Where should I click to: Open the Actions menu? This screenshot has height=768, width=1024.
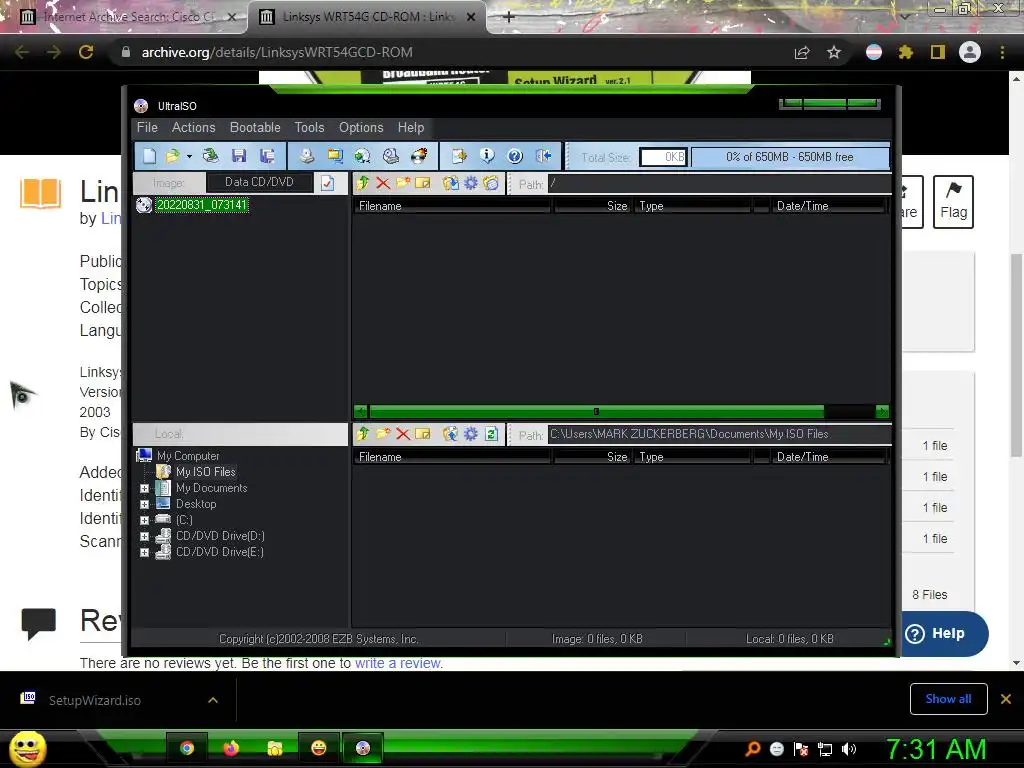click(x=193, y=127)
